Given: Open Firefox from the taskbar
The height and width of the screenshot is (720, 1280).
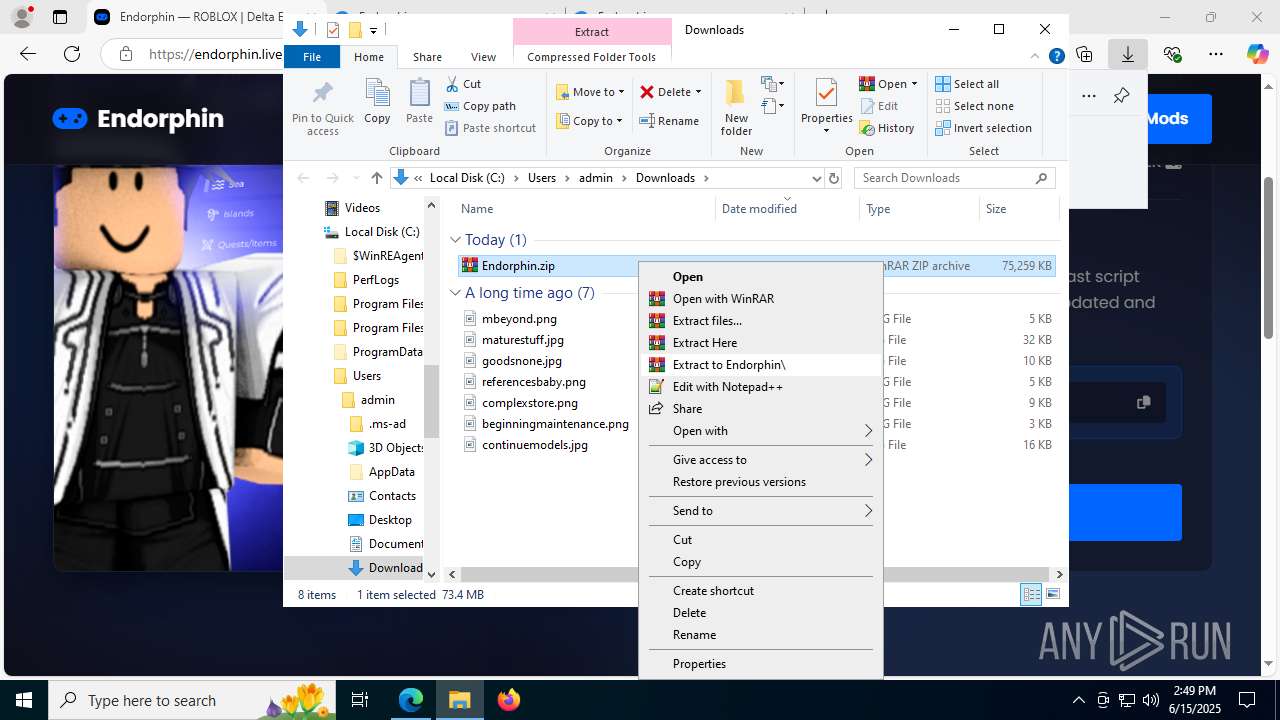Looking at the screenshot, I should 509,700.
